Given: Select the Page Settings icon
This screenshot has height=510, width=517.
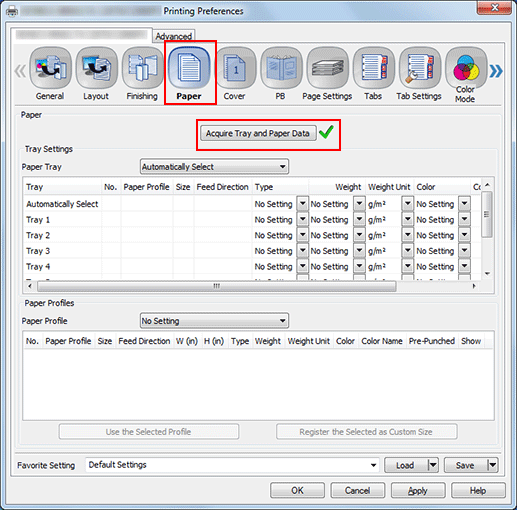Looking at the screenshot, I should pos(327,68).
